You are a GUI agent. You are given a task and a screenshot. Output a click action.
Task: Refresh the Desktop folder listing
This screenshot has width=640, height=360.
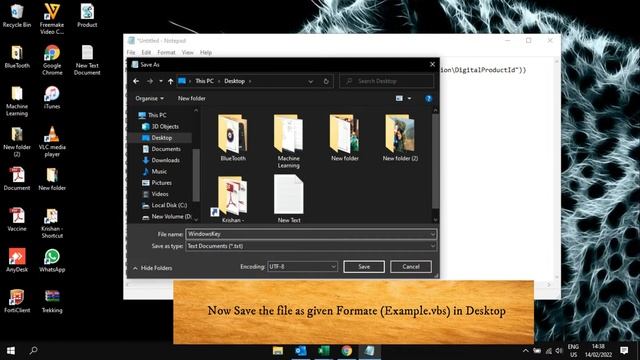[326, 81]
